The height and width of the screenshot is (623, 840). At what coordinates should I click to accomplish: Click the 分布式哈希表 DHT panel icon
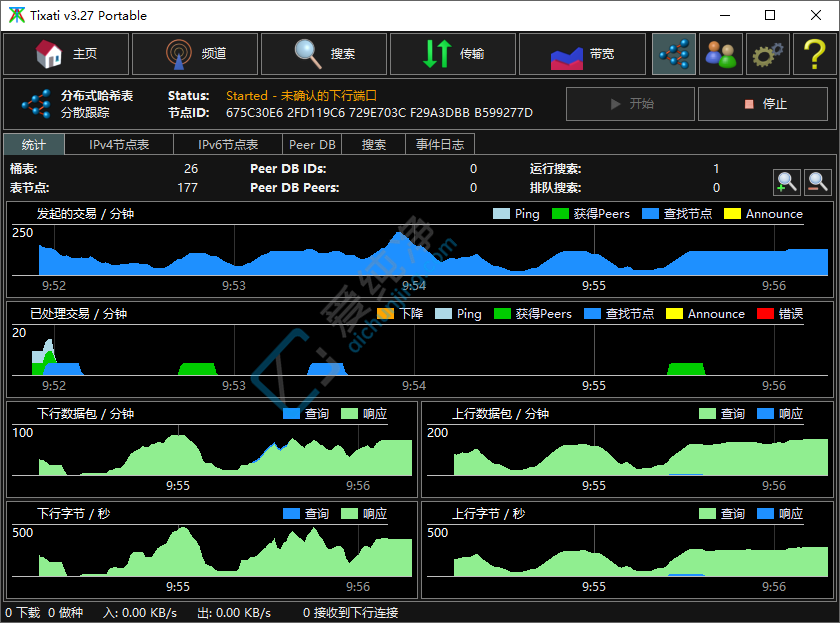(36, 103)
